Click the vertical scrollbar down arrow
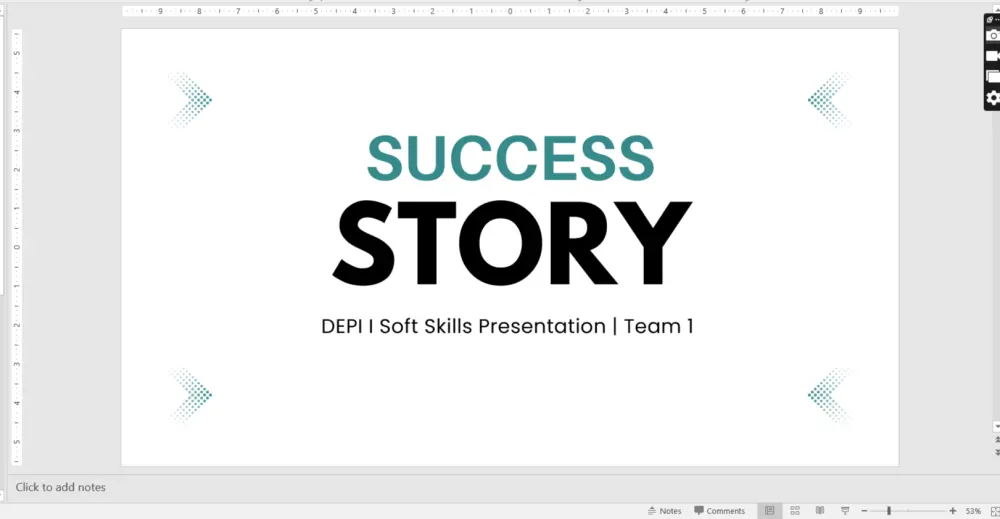Viewport: 1000px width, 519px height. (997, 427)
